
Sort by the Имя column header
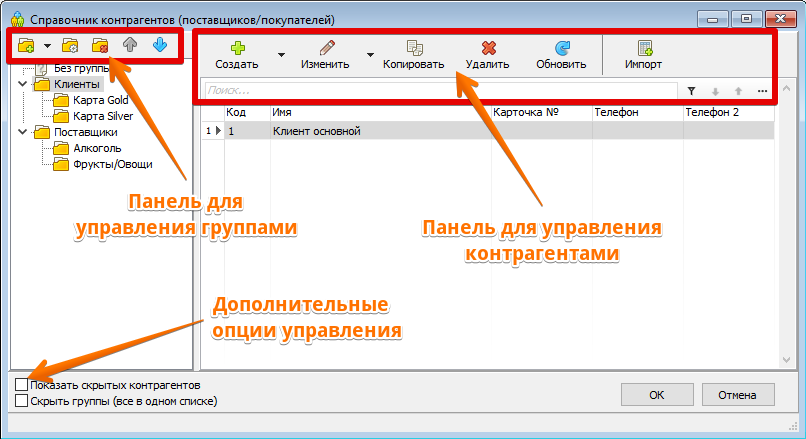coord(381,112)
